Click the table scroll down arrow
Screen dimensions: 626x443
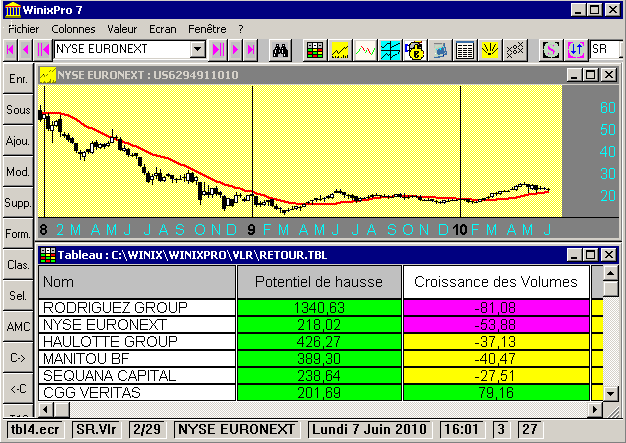tap(611, 394)
